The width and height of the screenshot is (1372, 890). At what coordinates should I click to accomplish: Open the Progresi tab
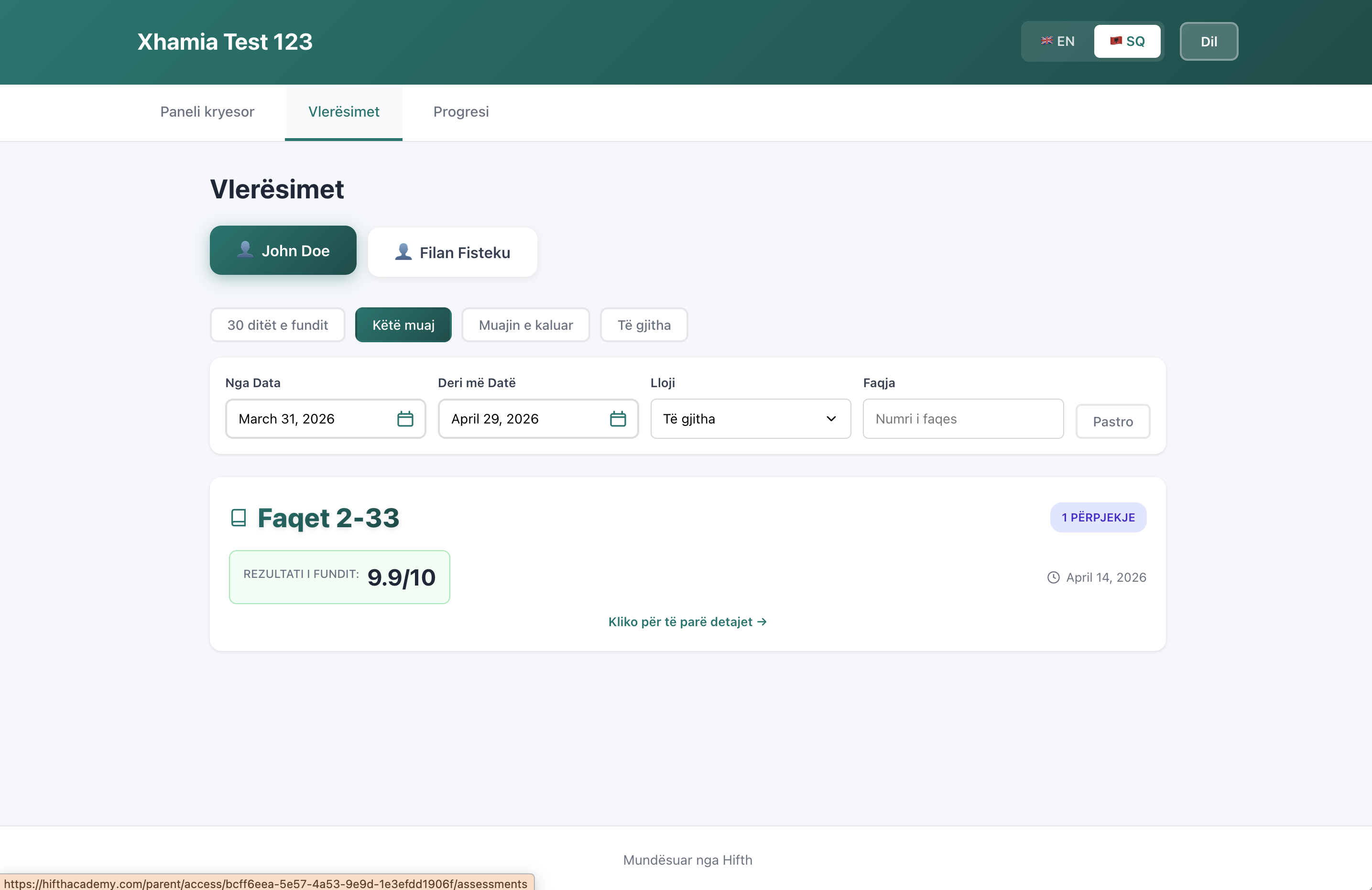(461, 112)
